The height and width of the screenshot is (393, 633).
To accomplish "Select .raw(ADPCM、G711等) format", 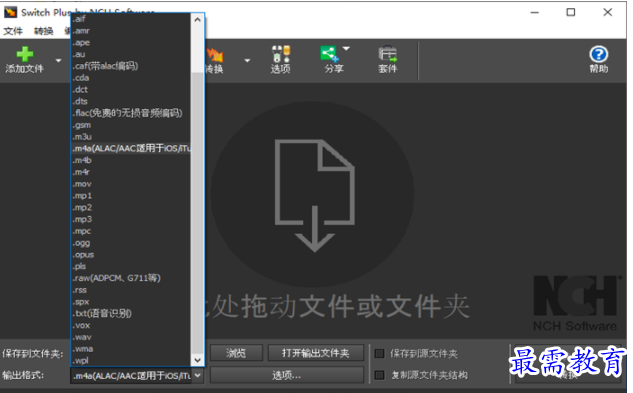I will coord(131,278).
